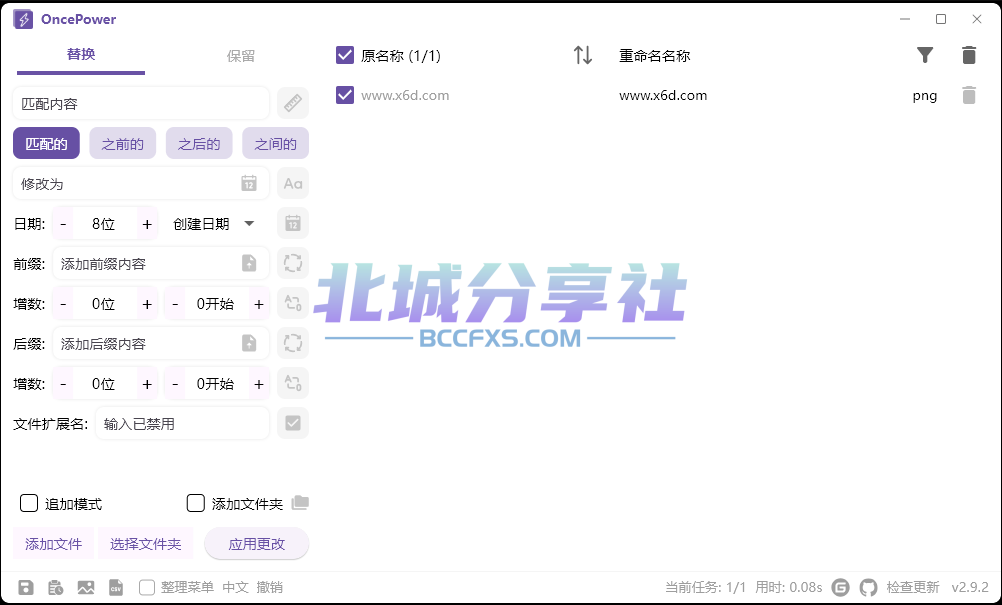1002x605 pixels.
Task: Select the 匹配的 mode chip
Action: [47, 144]
